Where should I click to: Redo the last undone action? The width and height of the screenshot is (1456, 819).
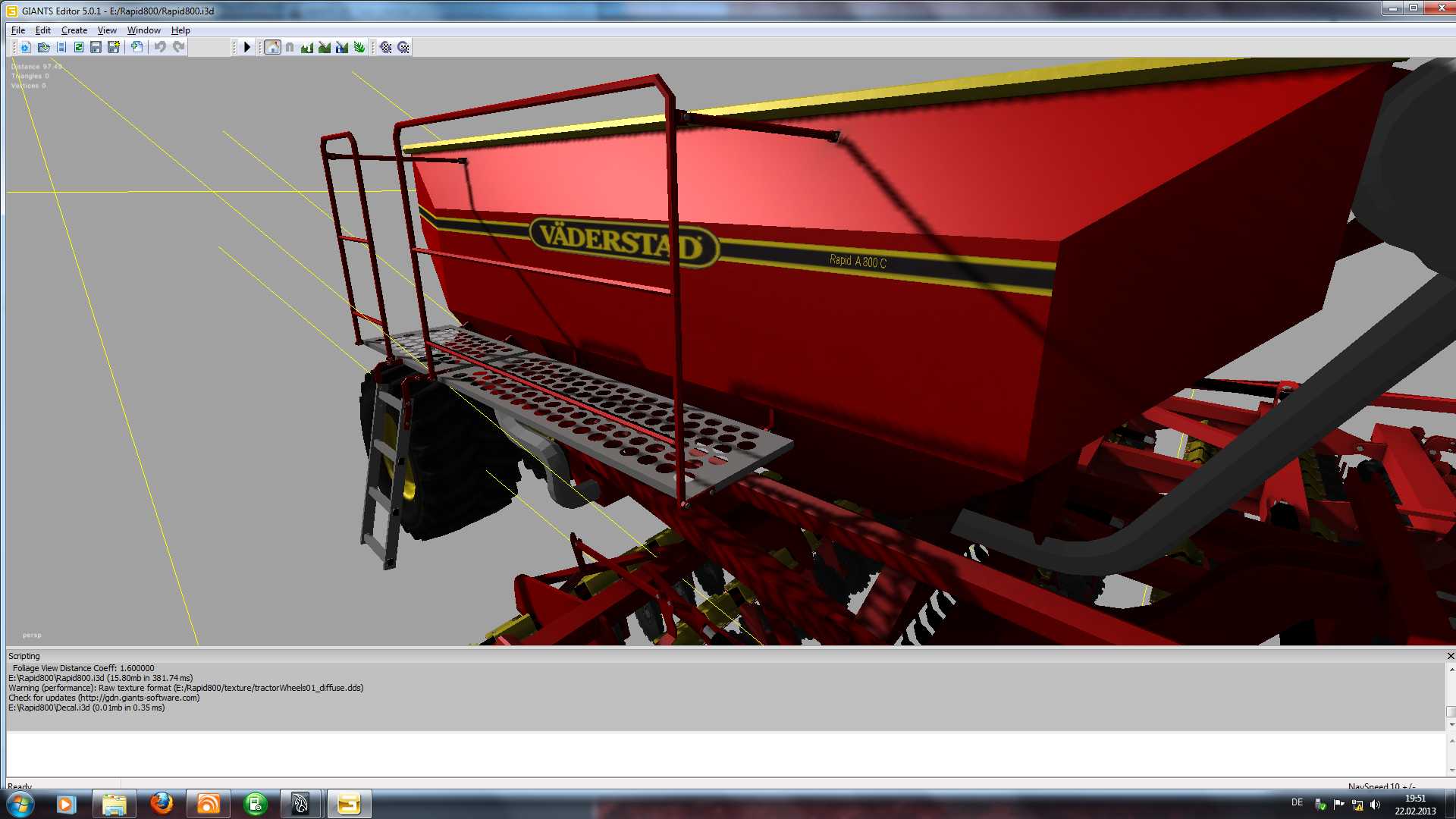[178, 47]
